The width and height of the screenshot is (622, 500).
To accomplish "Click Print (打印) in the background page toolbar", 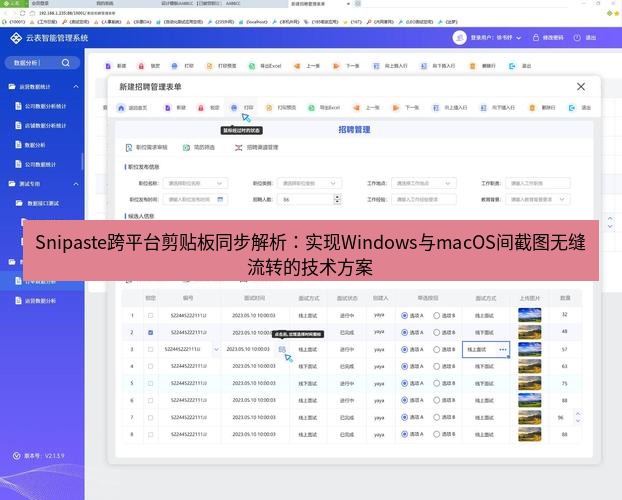I will pyautogui.click(x=182, y=66).
